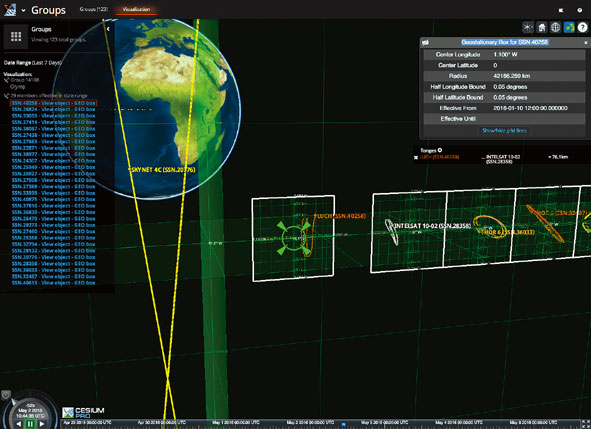Image resolution: width=591 pixels, height=429 pixels.
Task: Collapse the left Groups side panel arrow
Action: coord(108,29)
